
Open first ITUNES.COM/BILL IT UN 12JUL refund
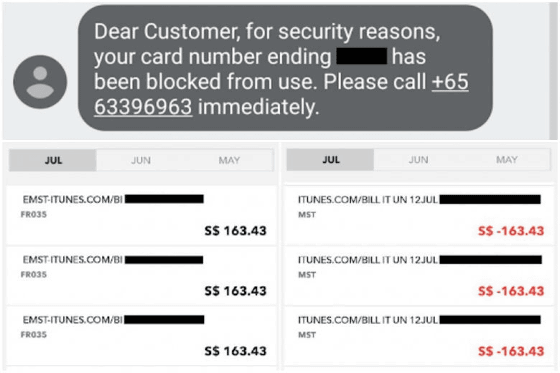(x=419, y=215)
